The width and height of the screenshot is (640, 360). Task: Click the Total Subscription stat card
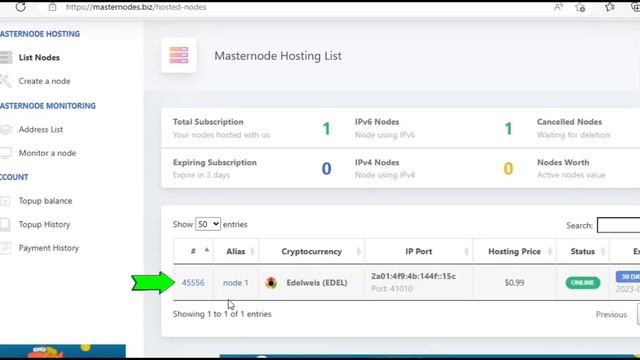click(x=252, y=128)
